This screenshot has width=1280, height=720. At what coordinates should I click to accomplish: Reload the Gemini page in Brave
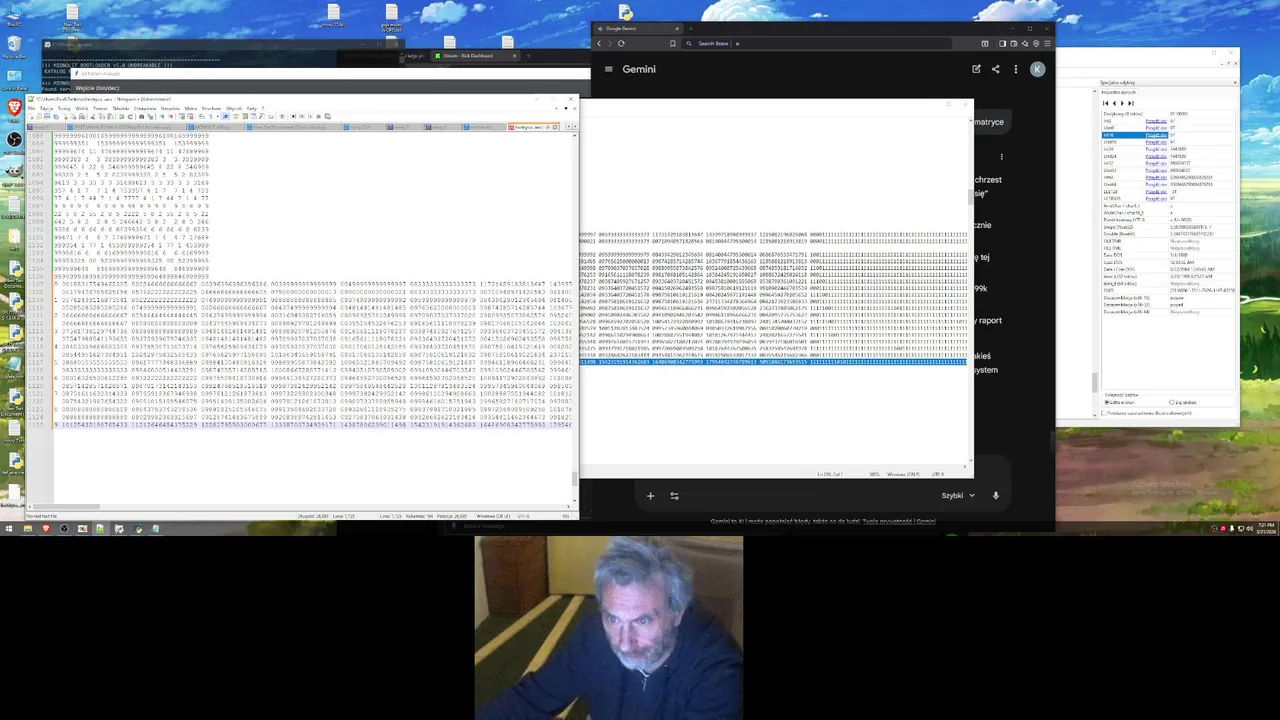[x=621, y=44]
